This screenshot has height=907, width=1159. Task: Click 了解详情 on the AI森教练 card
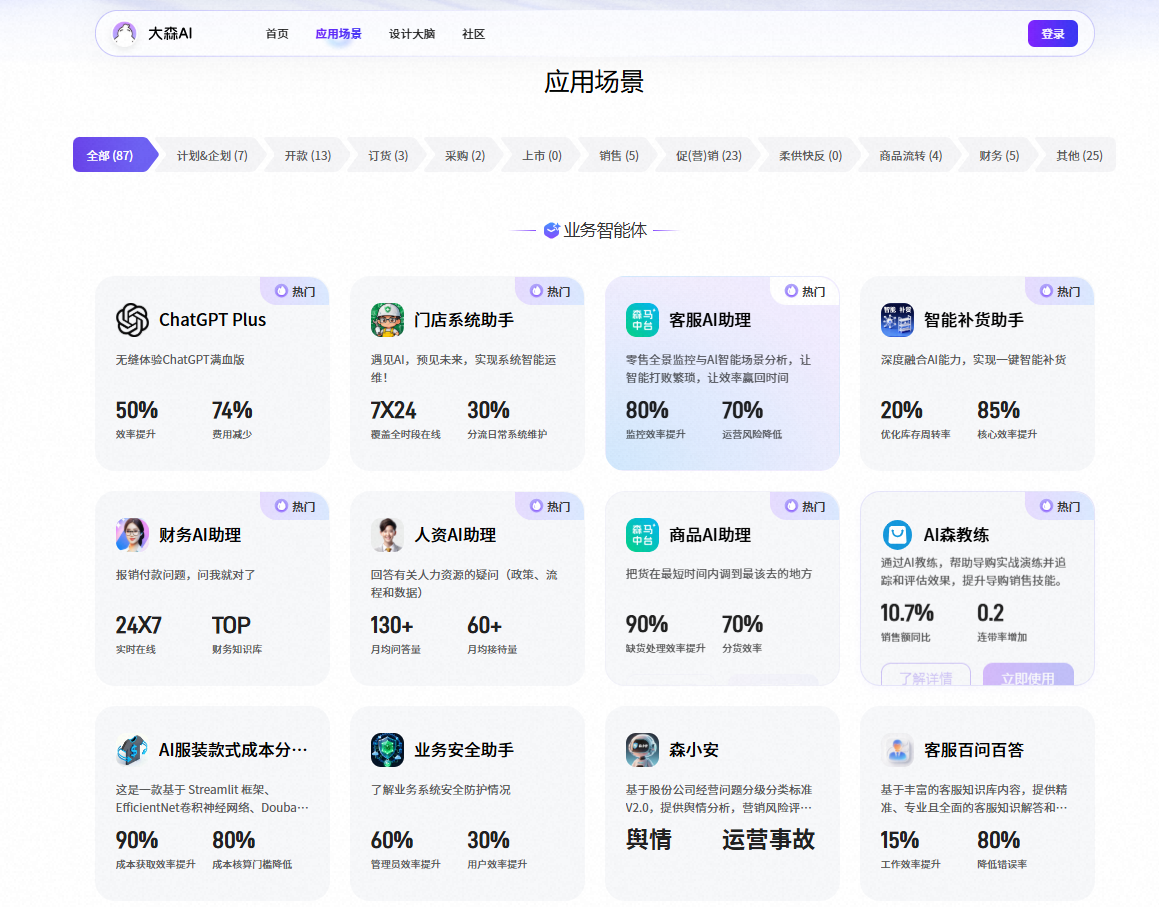coord(925,676)
